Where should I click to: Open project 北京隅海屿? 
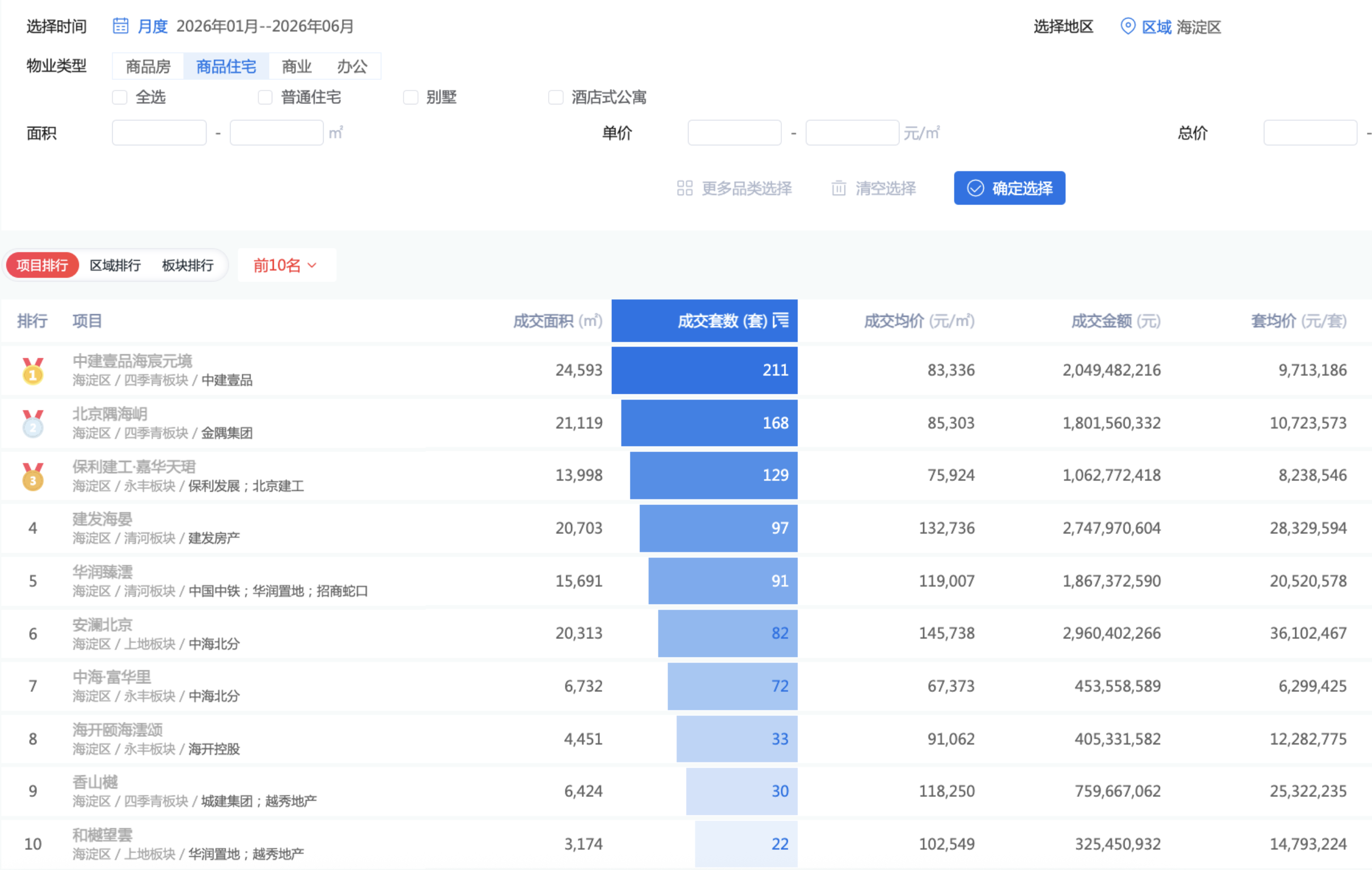110,414
